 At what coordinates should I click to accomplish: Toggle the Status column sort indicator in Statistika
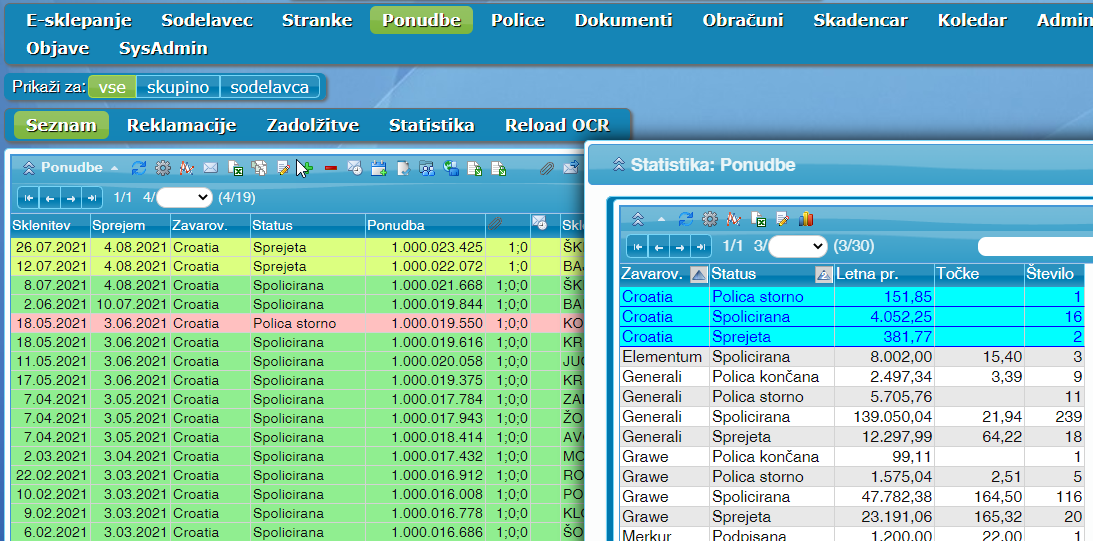(x=824, y=274)
